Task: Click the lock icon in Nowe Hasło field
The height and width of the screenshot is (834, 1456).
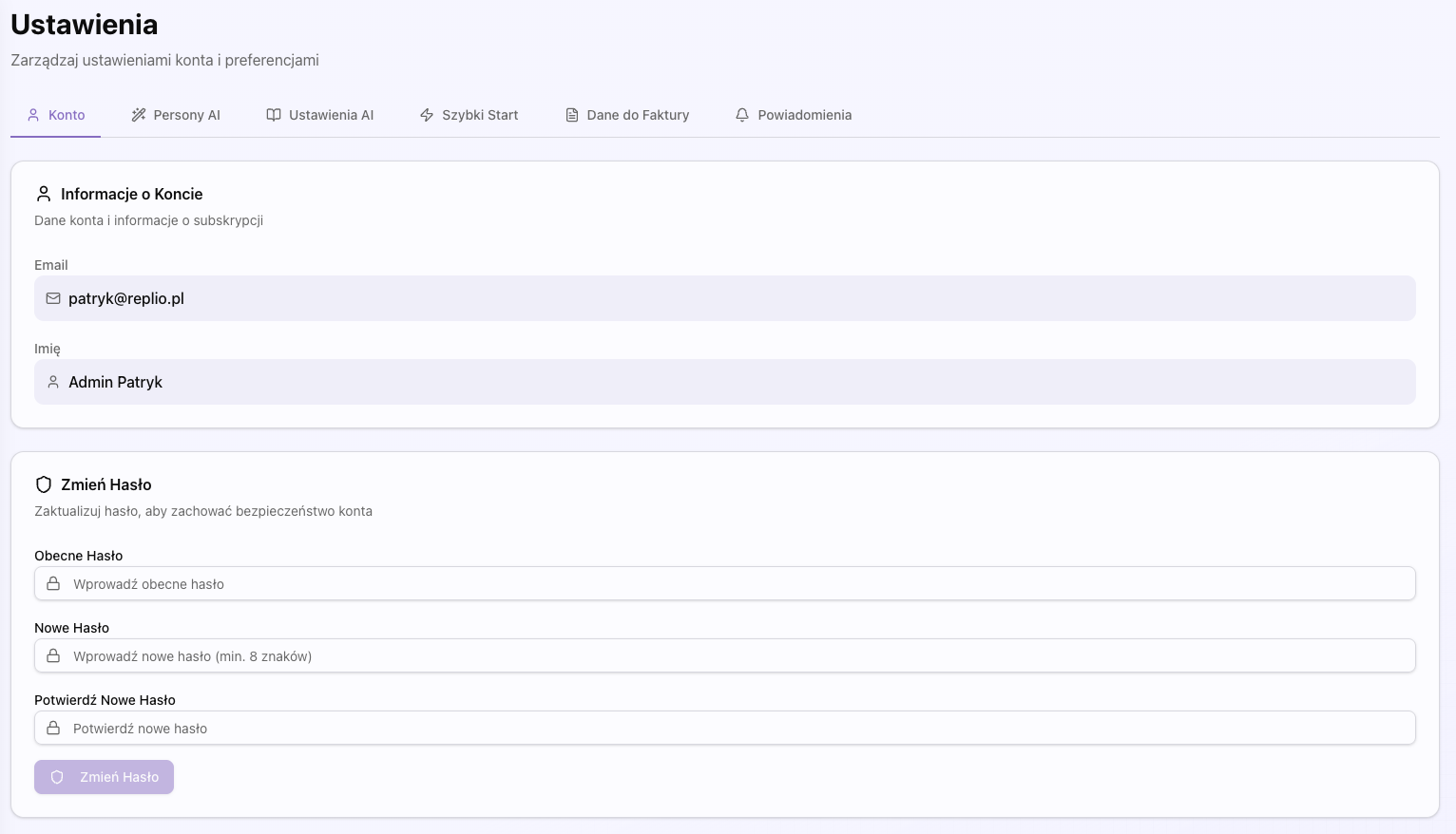Action: [53, 656]
